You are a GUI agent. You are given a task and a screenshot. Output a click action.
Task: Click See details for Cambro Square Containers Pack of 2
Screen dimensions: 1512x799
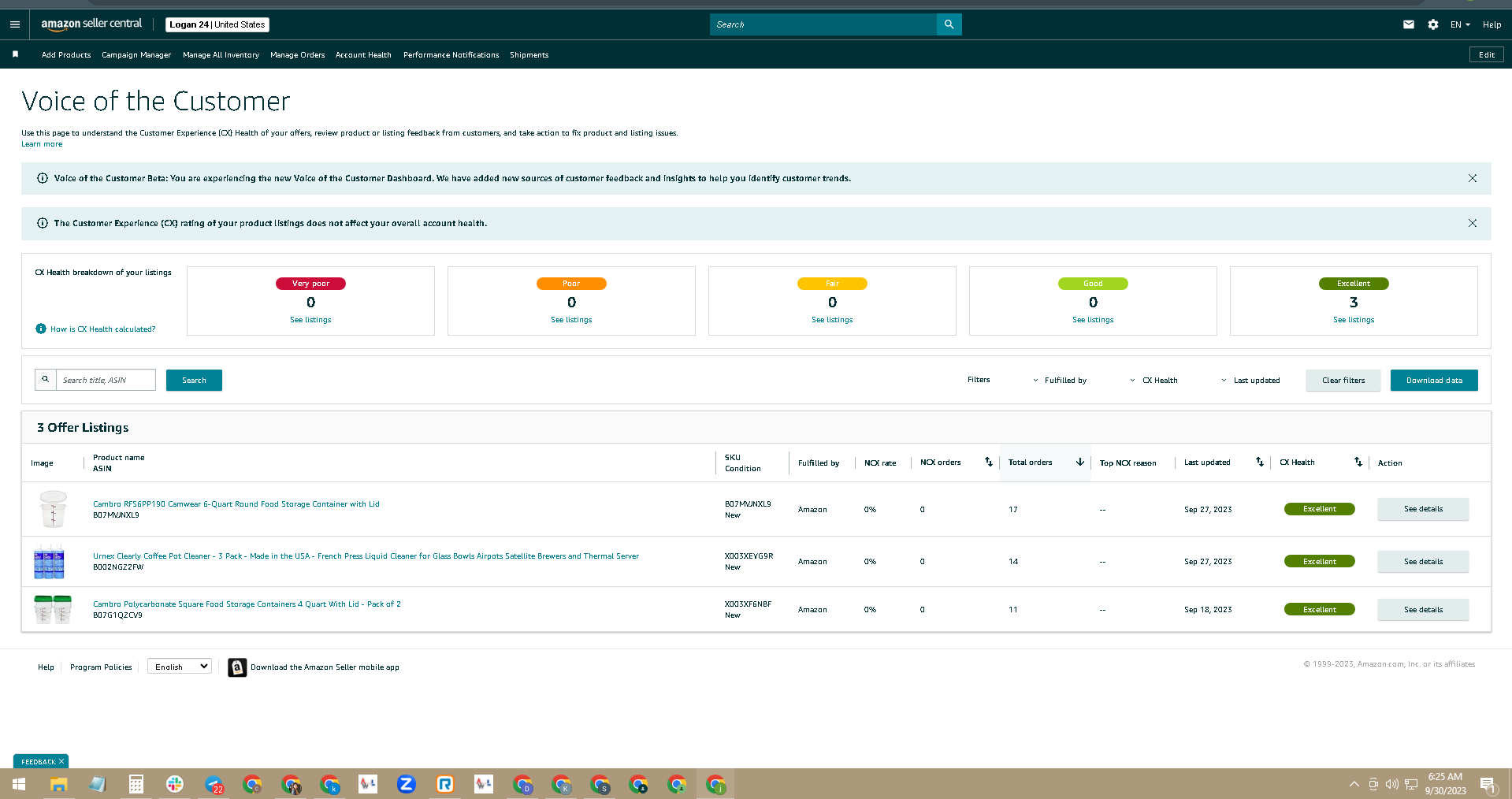point(1423,610)
